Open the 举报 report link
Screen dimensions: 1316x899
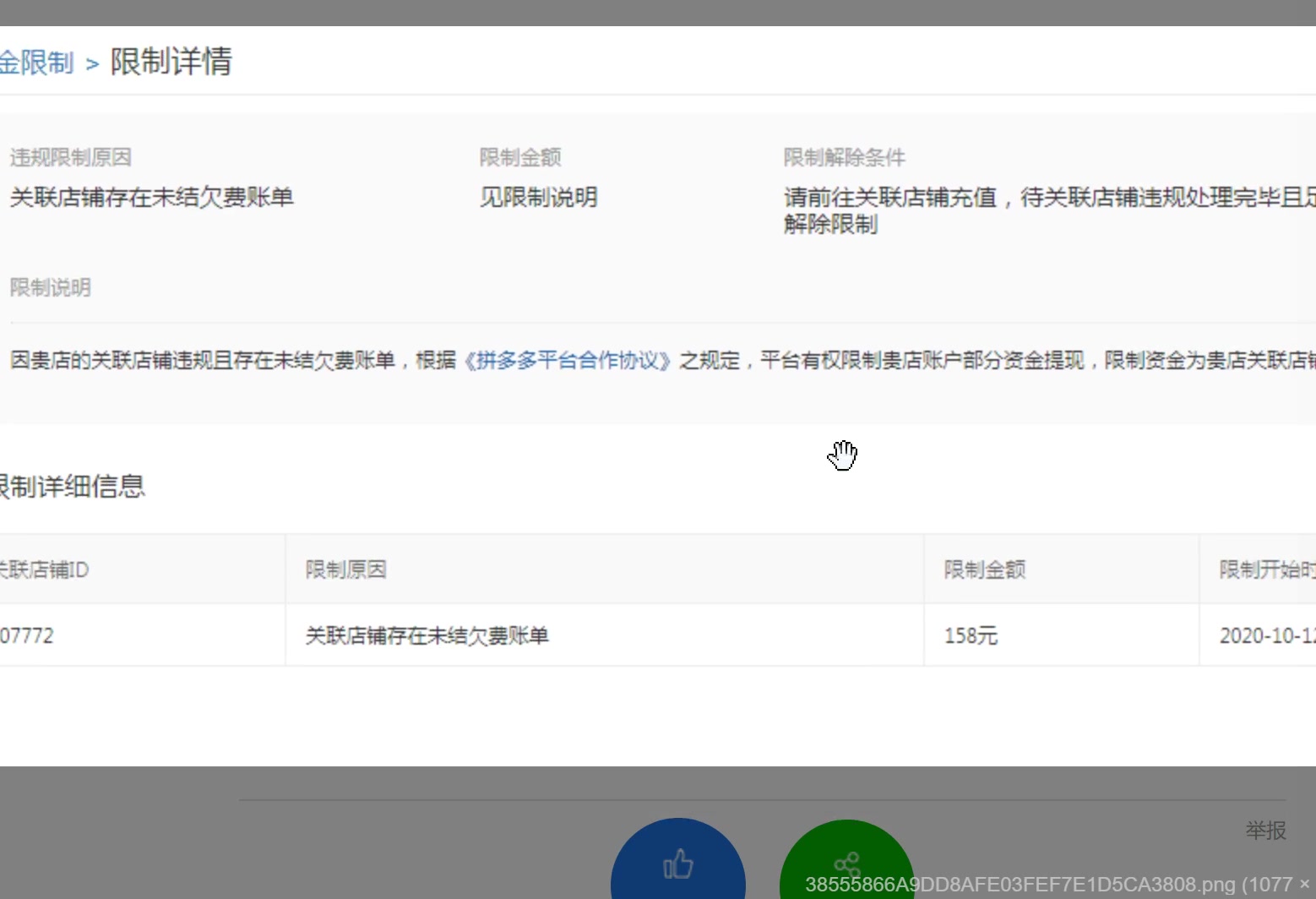(1265, 831)
